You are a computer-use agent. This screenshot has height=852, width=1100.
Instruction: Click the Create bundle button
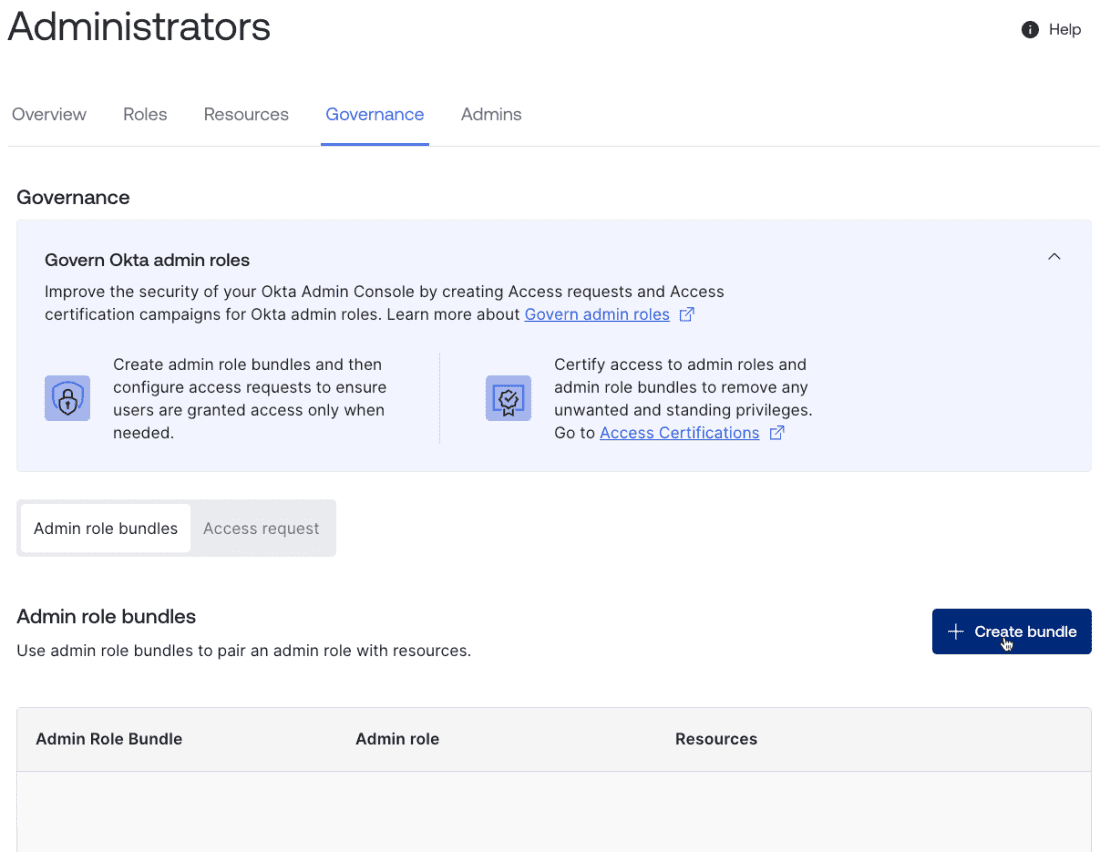coord(1011,632)
